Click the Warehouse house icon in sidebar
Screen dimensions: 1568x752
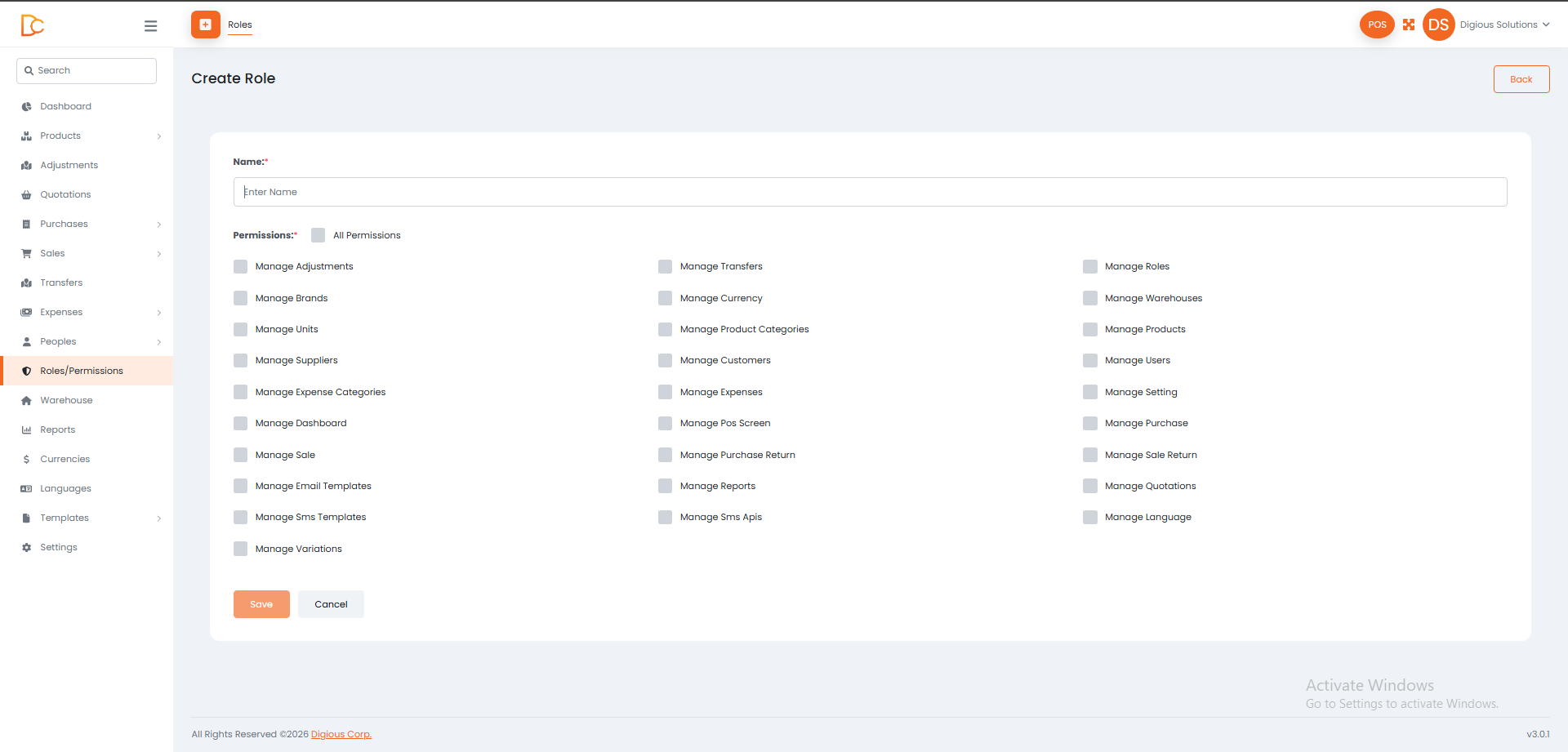[27, 400]
